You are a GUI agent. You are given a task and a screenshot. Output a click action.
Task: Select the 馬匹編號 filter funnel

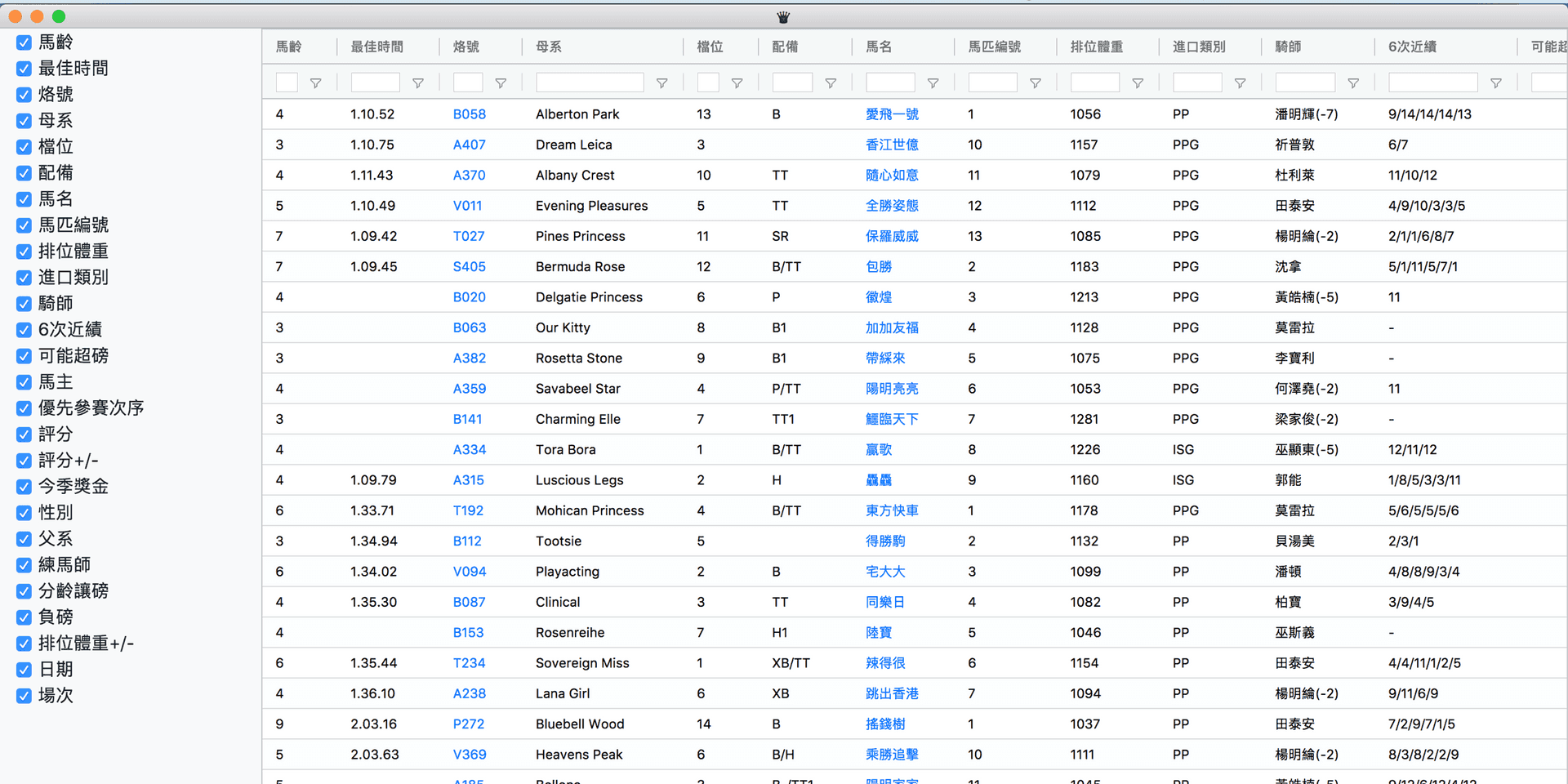(x=1036, y=82)
